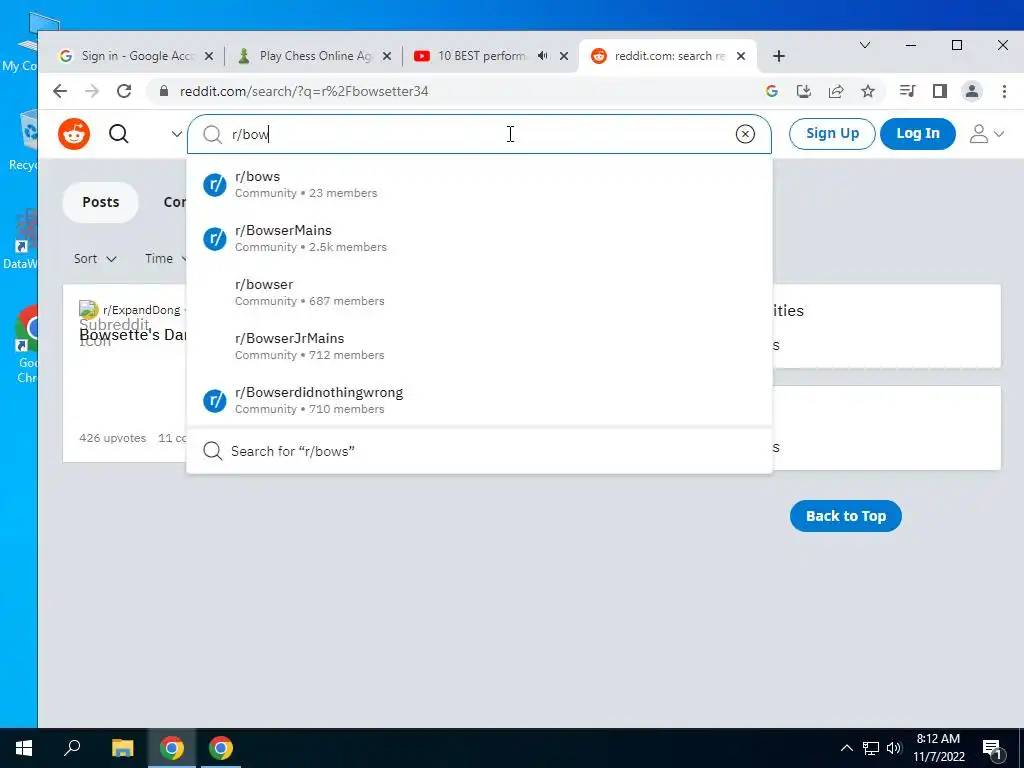1024x768 pixels.
Task: Open a new browser tab
Action: (778, 56)
